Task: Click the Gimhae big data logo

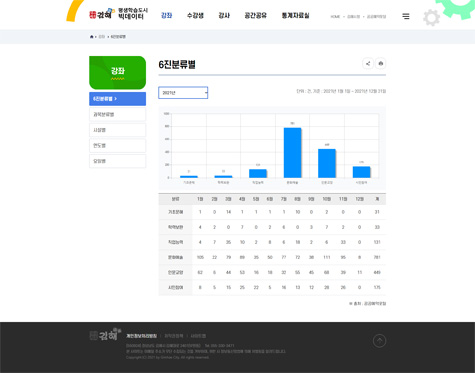Action: [118, 14]
